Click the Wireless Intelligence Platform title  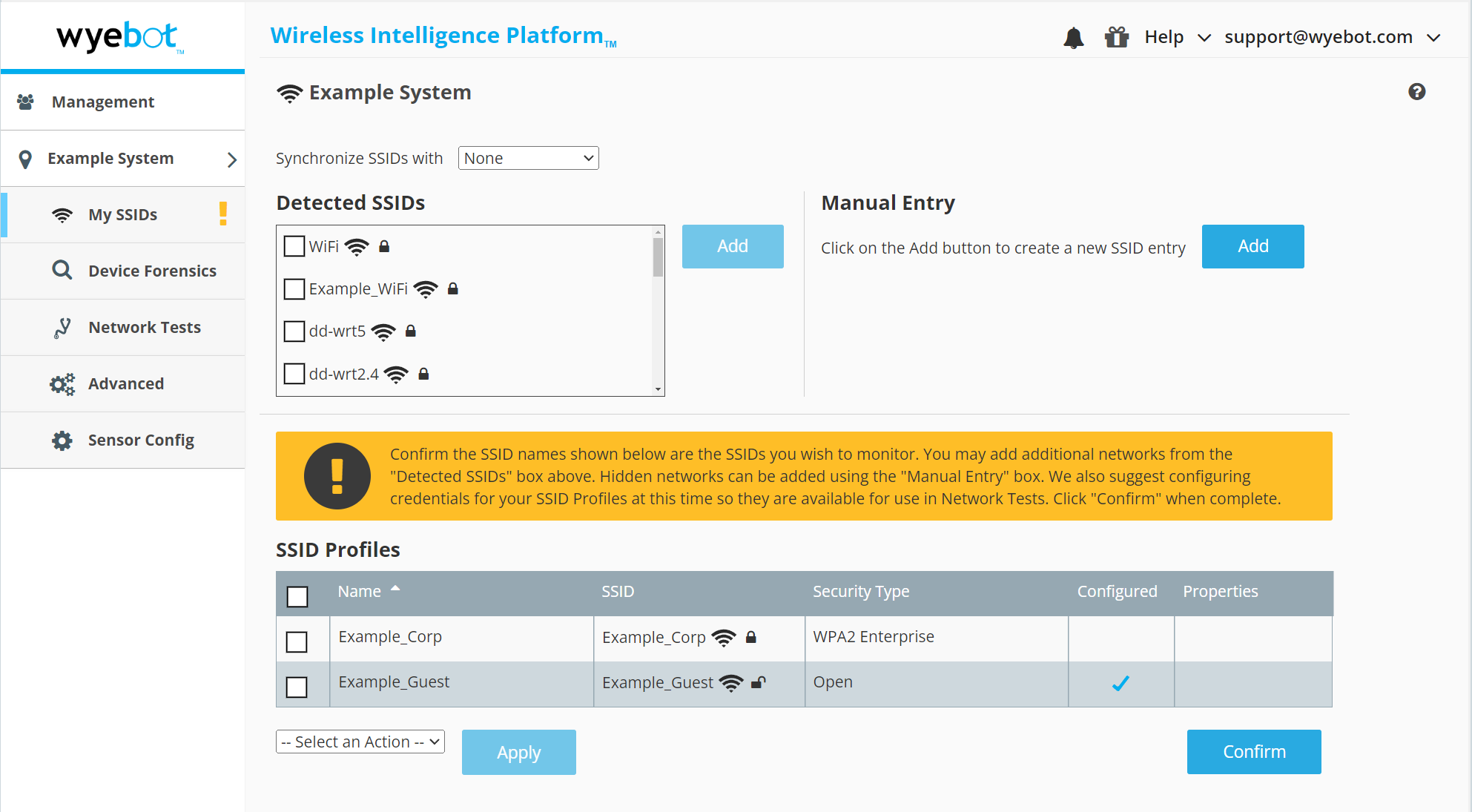click(x=443, y=36)
